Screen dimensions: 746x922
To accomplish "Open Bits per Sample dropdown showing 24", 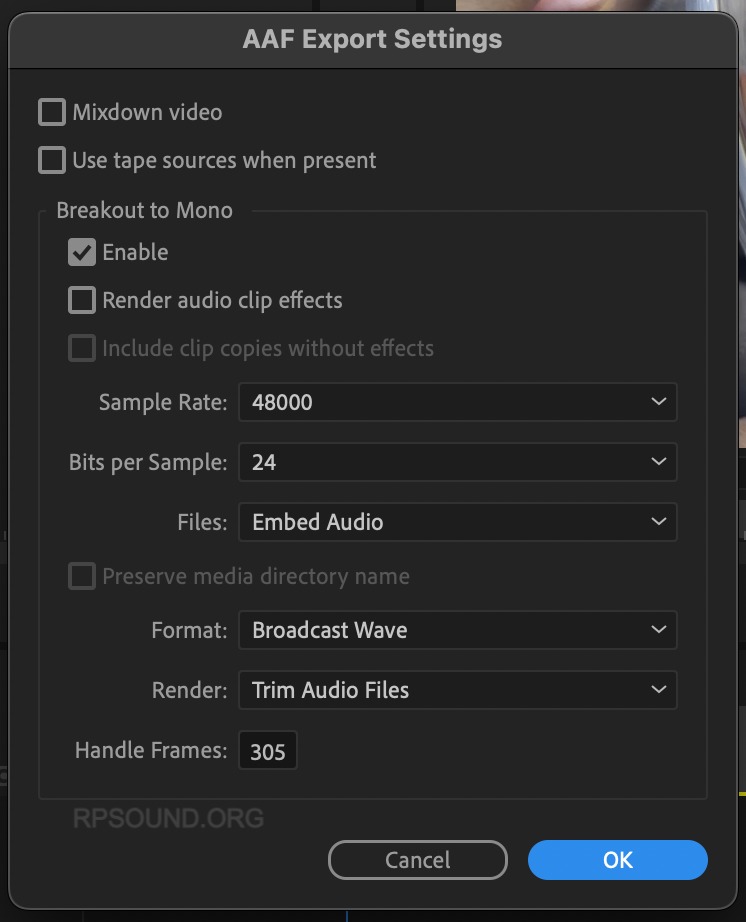I will (x=457, y=462).
